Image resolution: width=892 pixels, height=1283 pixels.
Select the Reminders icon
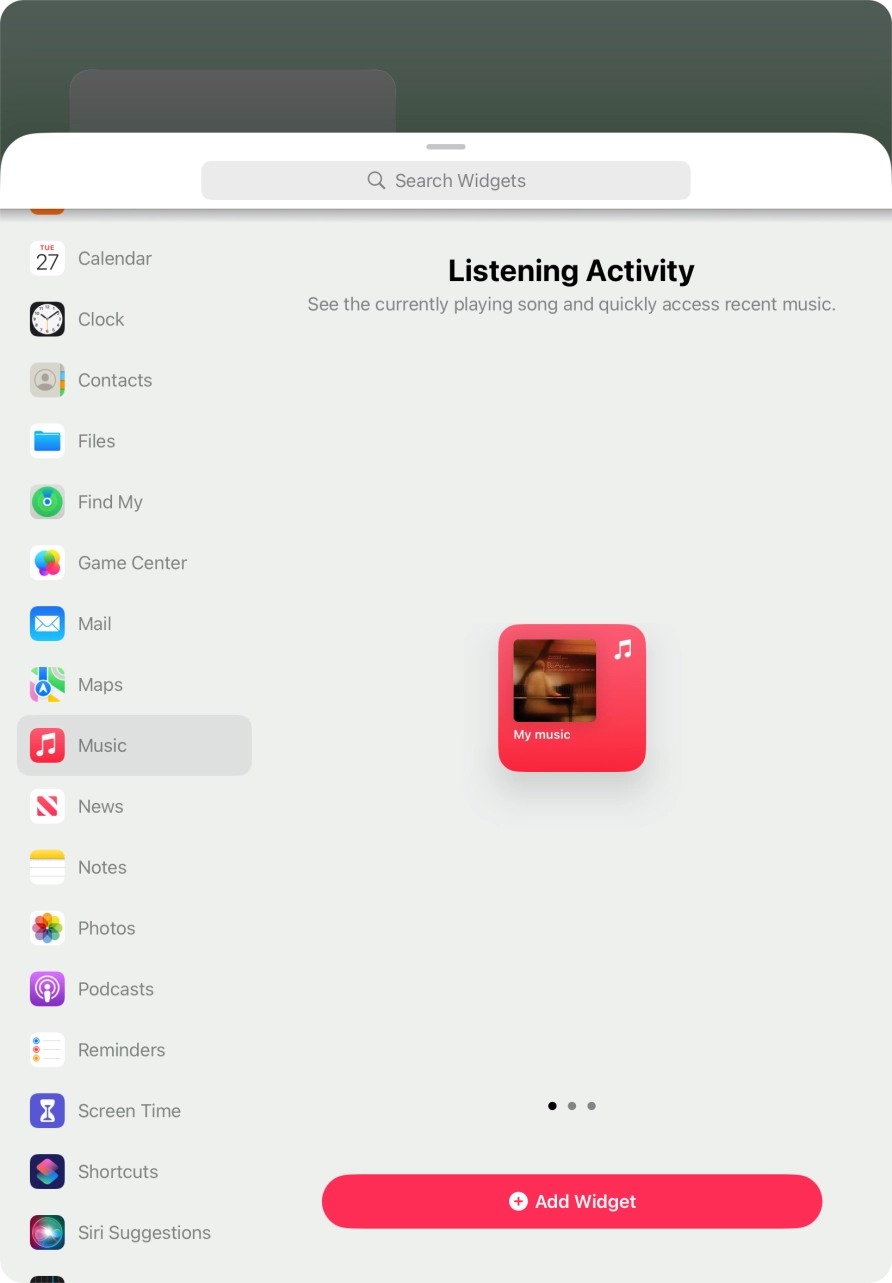click(47, 1050)
